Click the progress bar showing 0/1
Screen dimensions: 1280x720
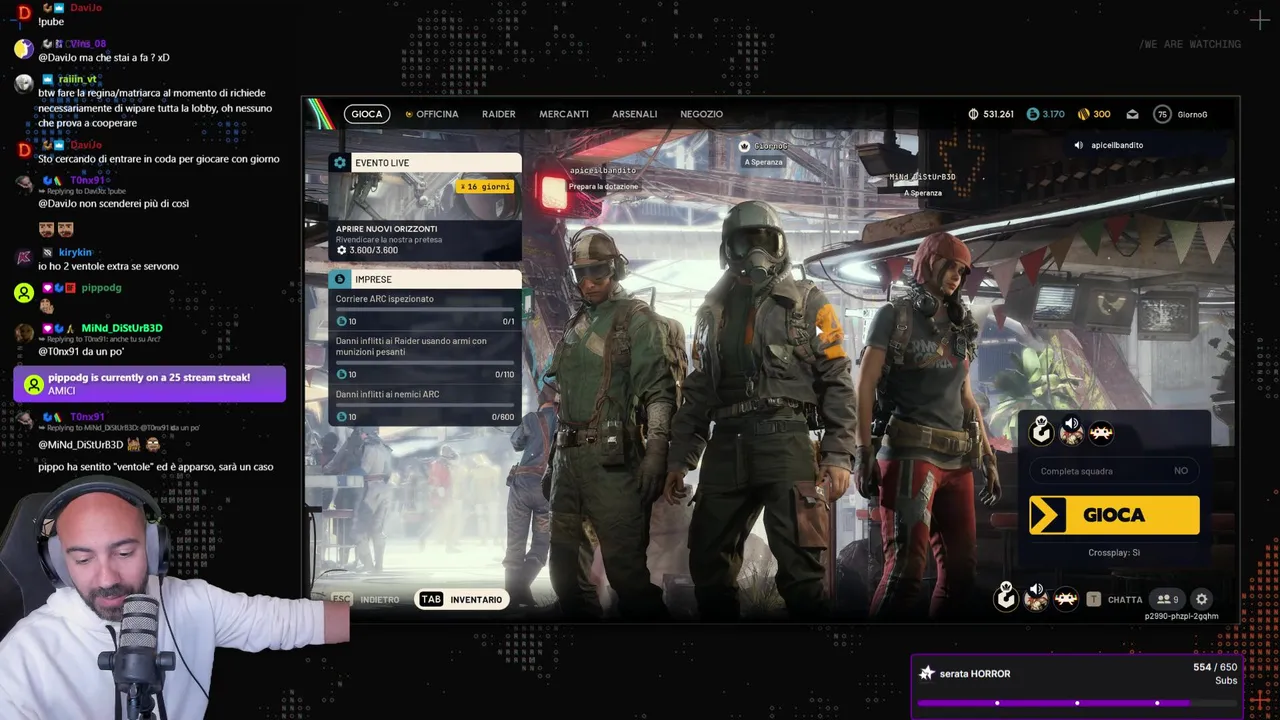pos(425,310)
